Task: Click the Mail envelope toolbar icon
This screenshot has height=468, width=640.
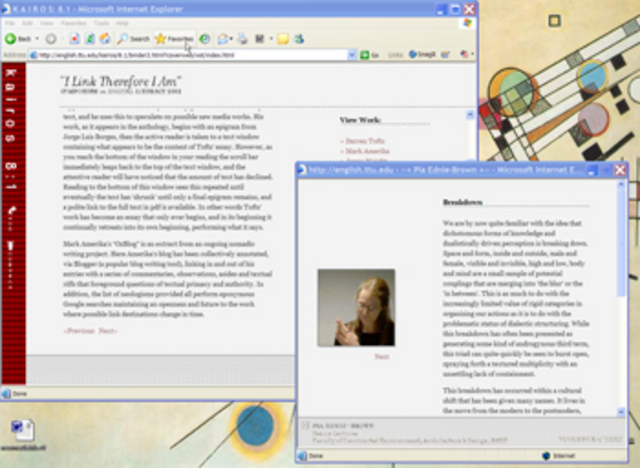Action: (222, 39)
